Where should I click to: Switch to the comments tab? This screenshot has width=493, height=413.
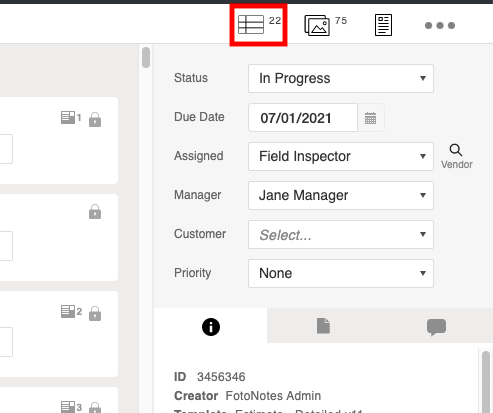click(x=436, y=327)
